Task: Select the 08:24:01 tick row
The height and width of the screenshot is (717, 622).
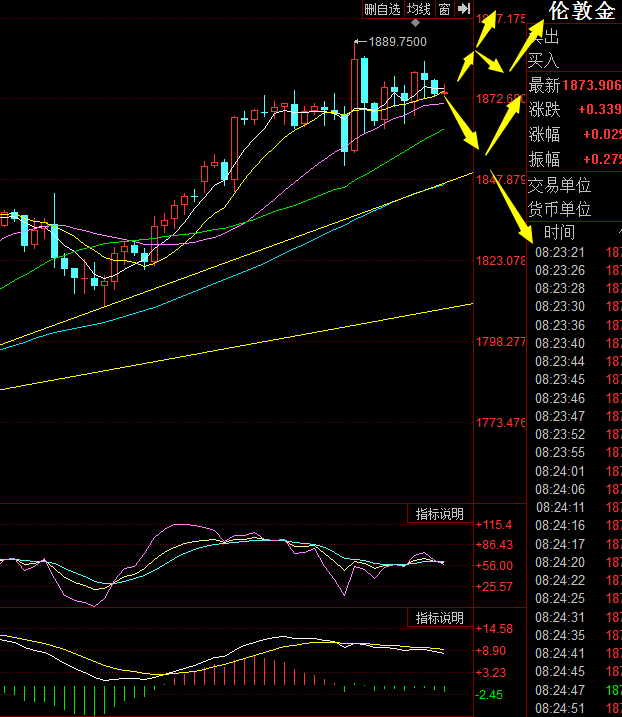Action: [x=578, y=471]
